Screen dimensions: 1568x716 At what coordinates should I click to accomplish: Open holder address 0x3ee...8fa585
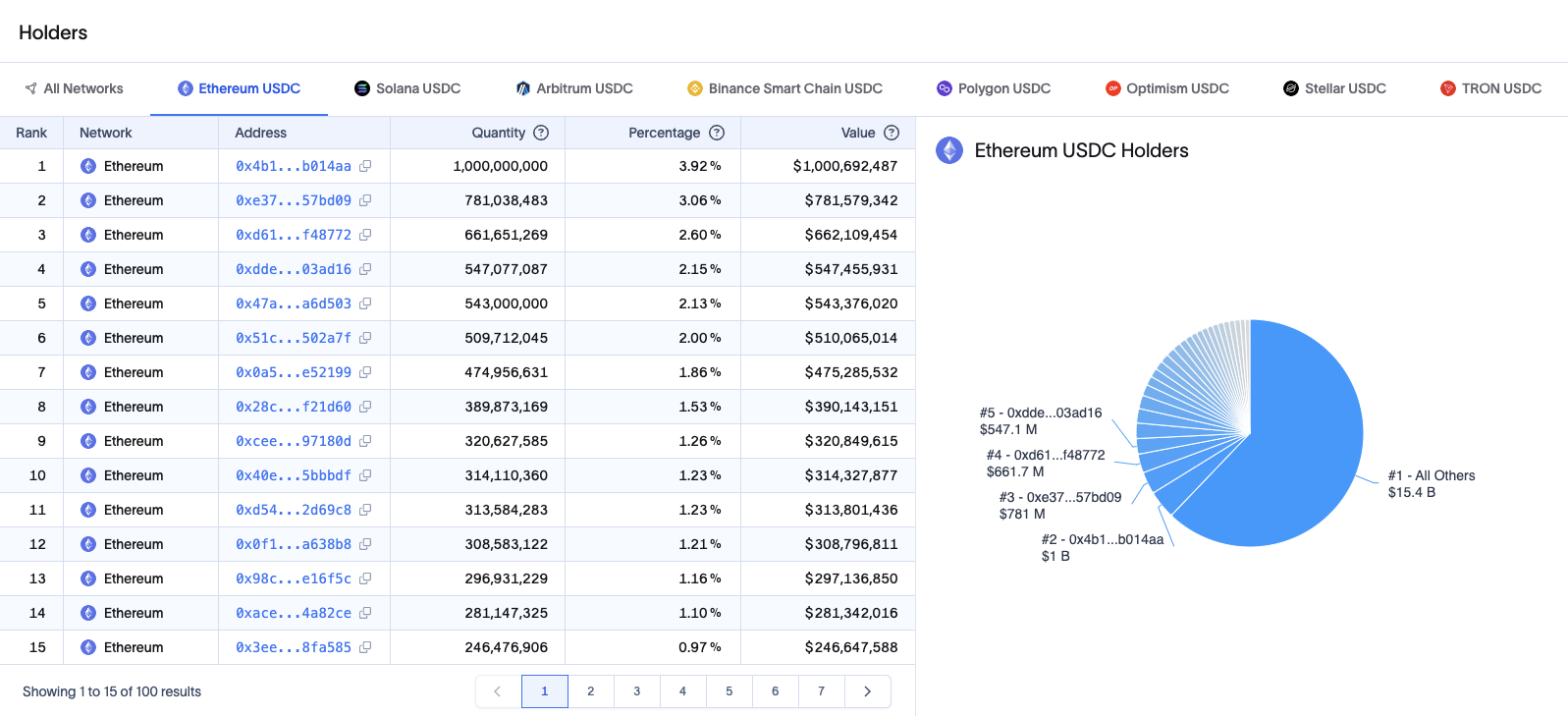pos(294,647)
